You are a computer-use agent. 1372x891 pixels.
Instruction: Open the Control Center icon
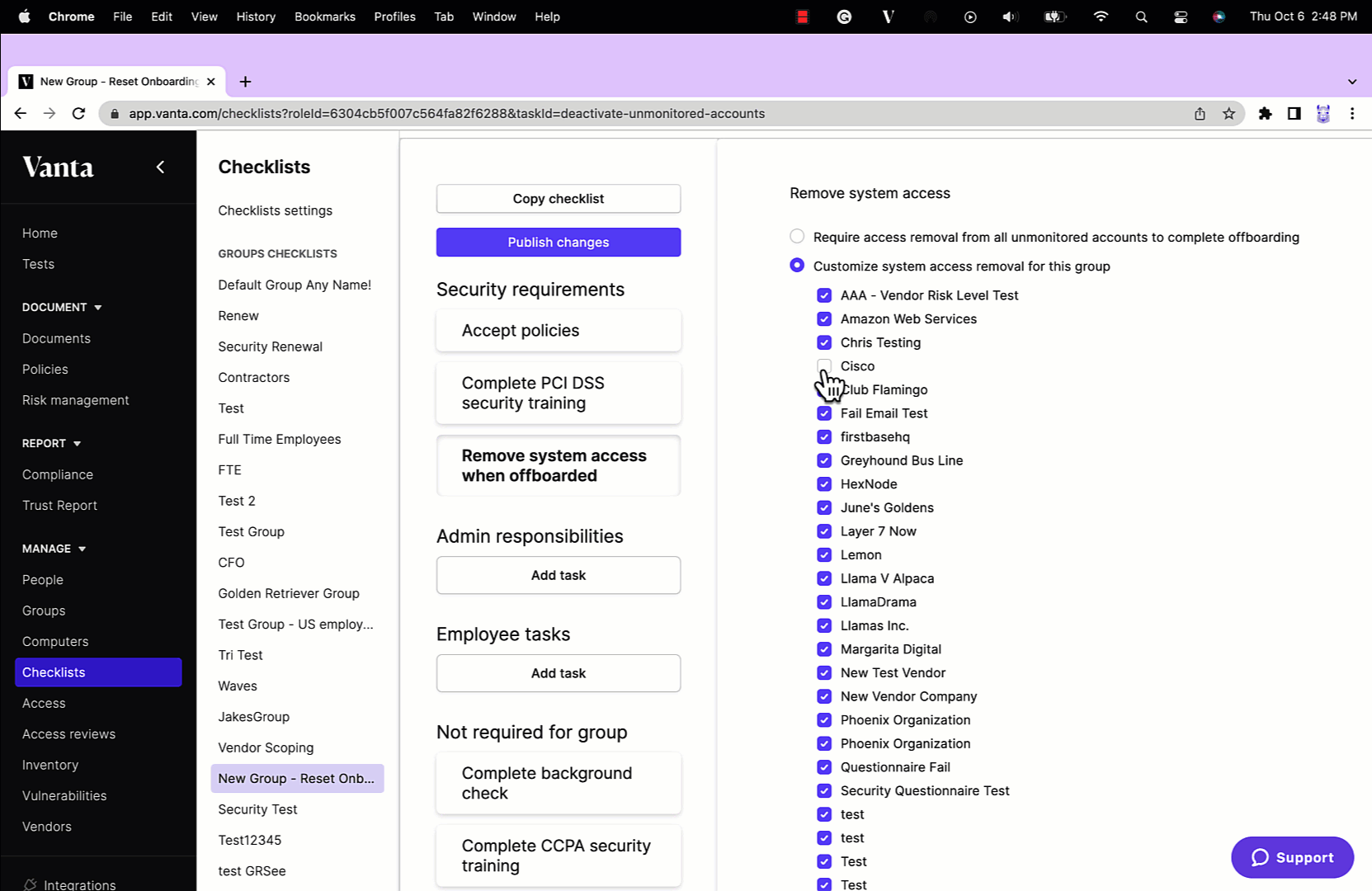coord(1181,16)
